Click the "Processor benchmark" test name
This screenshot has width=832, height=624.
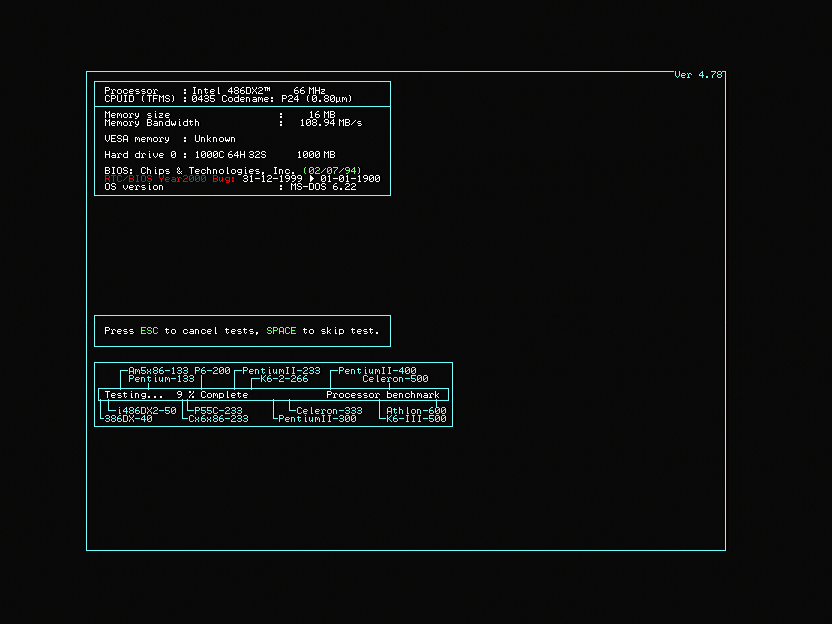(383, 394)
